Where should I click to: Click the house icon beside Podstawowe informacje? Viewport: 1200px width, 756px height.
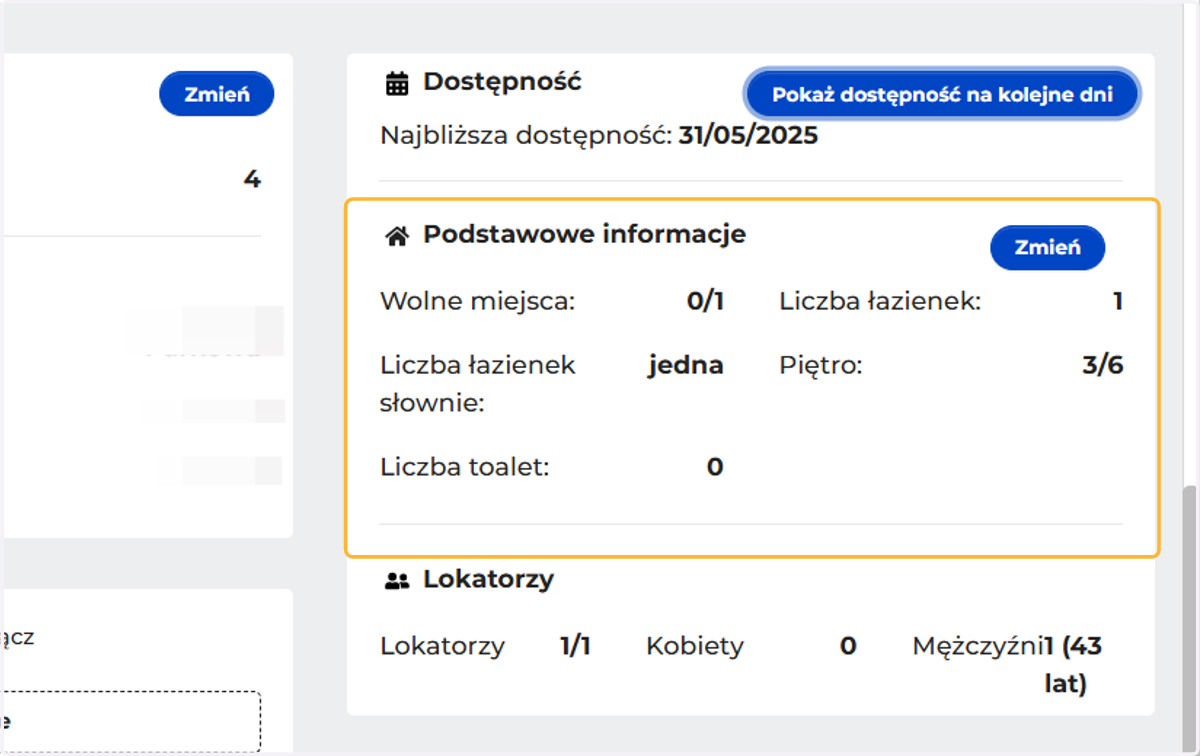(x=397, y=237)
